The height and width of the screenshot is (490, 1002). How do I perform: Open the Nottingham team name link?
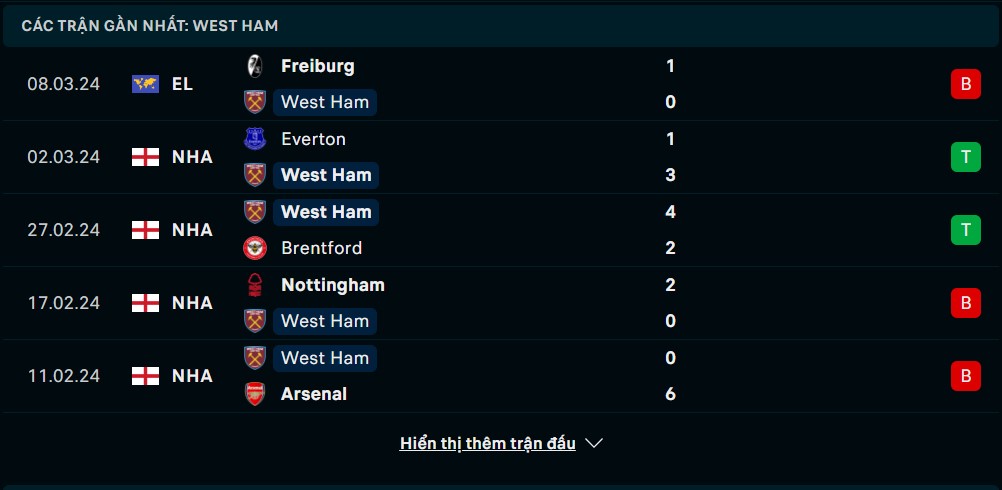[x=333, y=285]
